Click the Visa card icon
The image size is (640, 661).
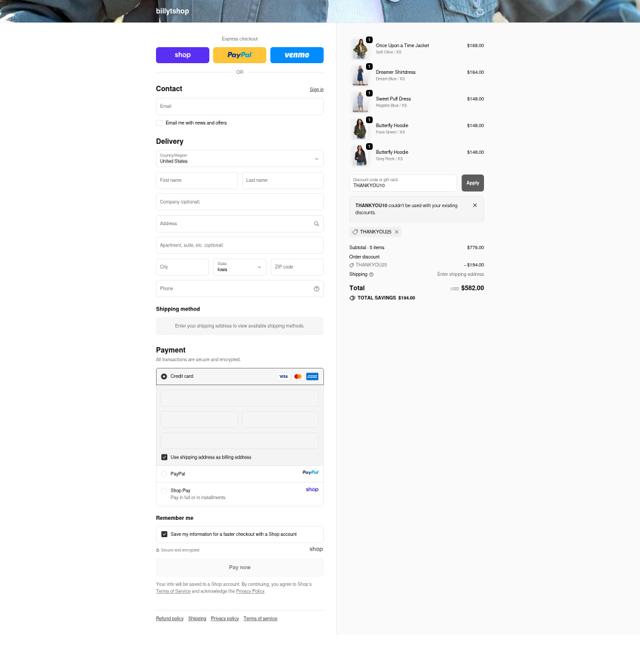pos(284,376)
